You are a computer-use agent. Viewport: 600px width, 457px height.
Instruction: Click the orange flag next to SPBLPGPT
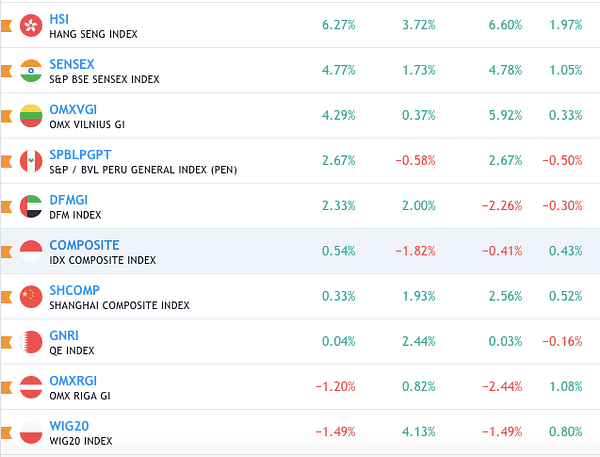(7, 162)
